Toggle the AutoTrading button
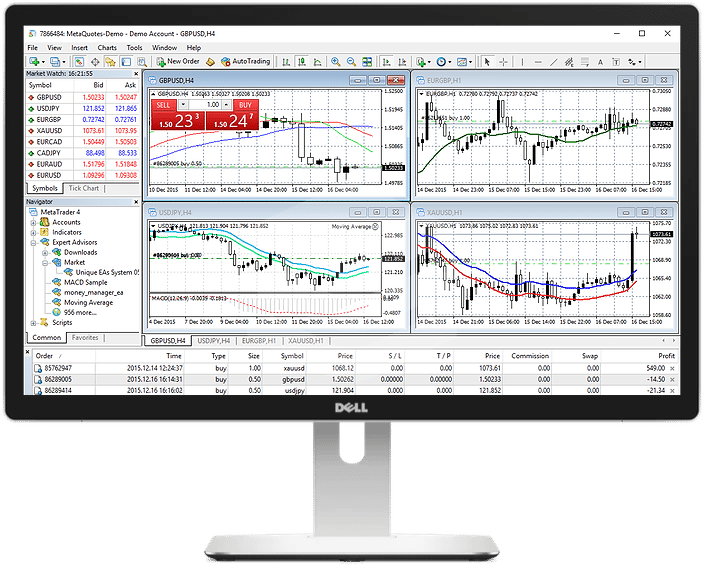 (x=245, y=61)
